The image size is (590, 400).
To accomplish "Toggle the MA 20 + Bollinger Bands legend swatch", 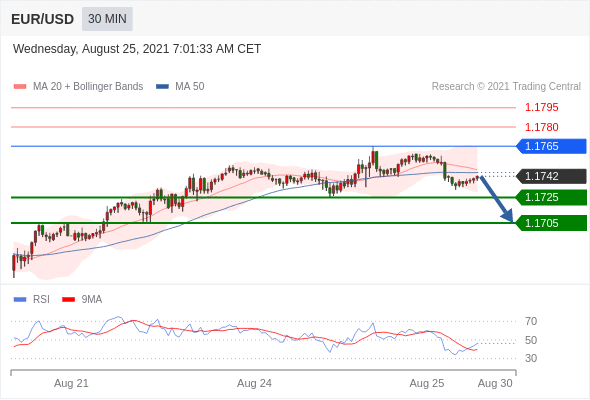I will pyautogui.click(x=20, y=87).
